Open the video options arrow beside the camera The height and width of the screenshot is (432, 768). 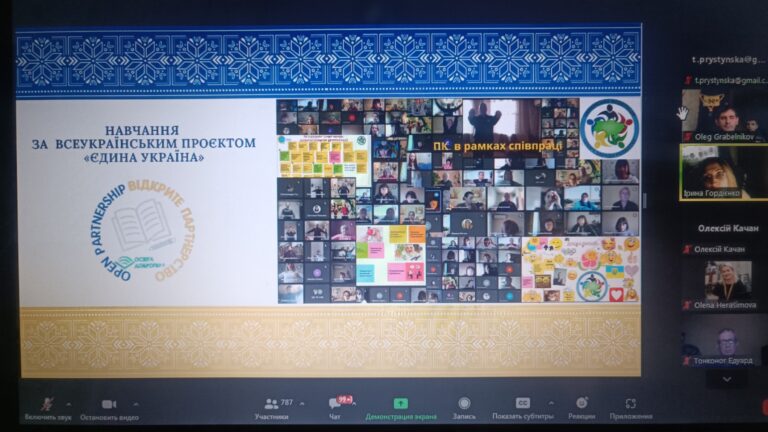[136, 404]
